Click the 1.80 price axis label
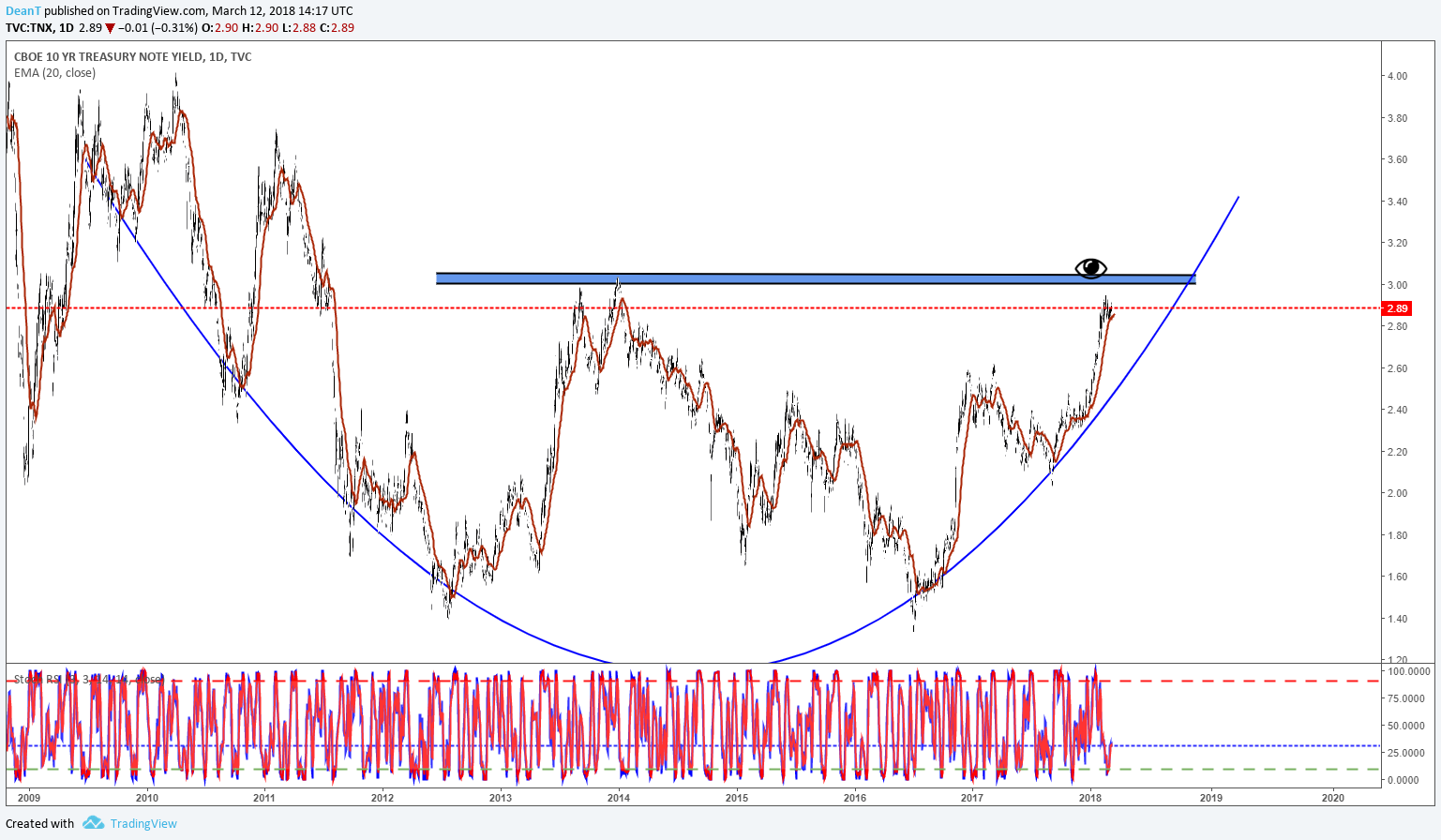Viewport: 1441px width, 840px height. click(x=1397, y=535)
